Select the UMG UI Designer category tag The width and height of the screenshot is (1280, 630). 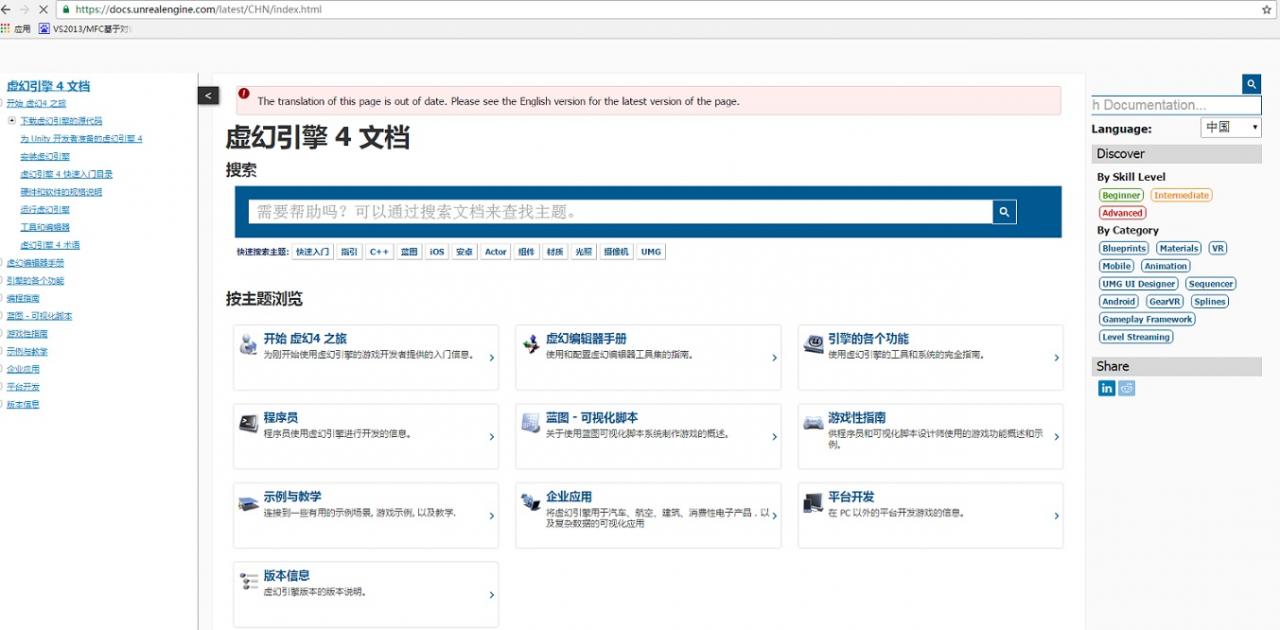(1139, 284)
